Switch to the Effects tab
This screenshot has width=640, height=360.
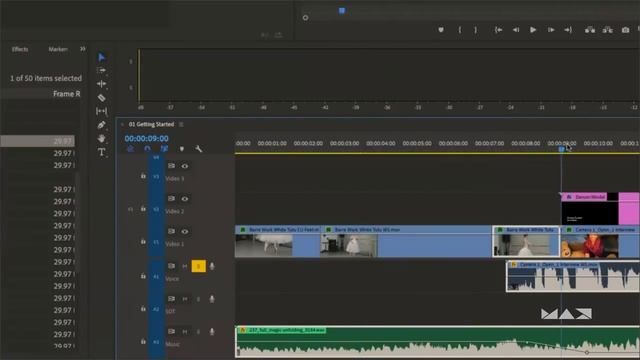(x=20, y=49)
